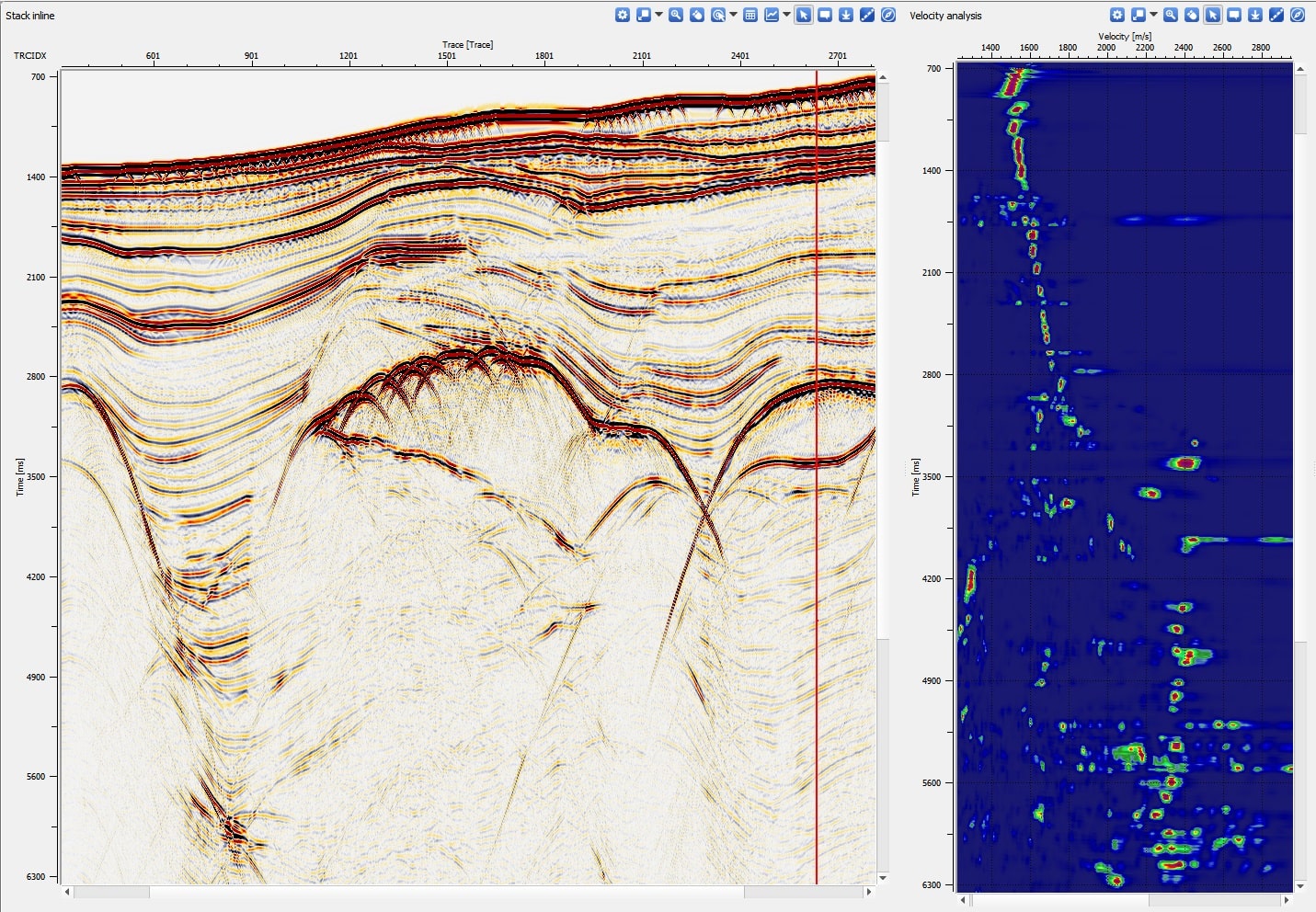Open settings gear in Velocity analysis toolbar

click(x=1116, y=15)
